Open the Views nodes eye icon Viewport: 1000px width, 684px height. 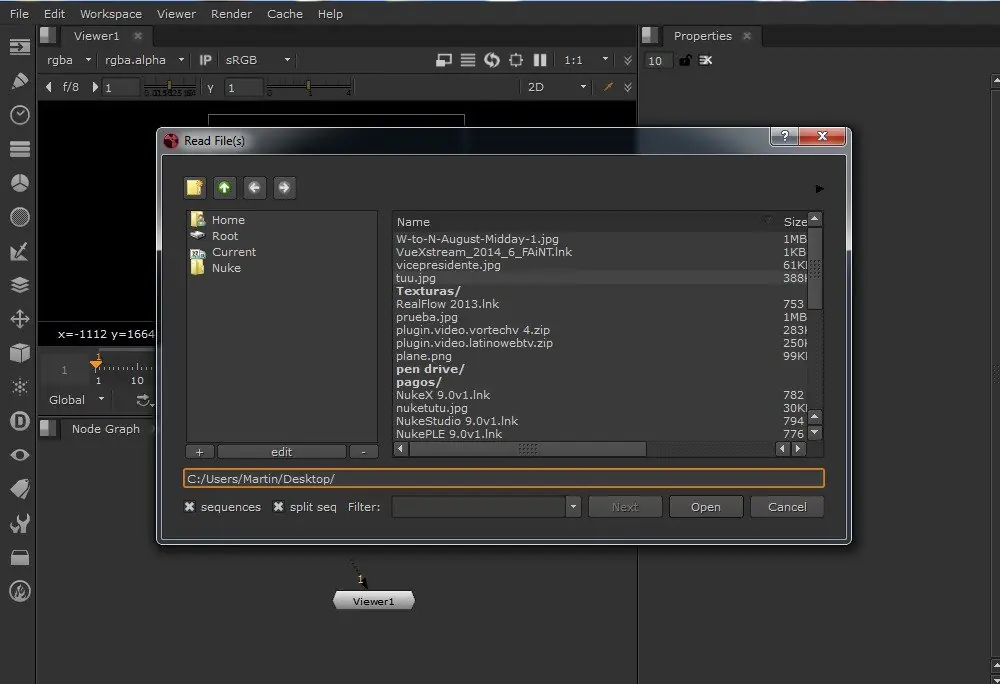pos(20,455)
